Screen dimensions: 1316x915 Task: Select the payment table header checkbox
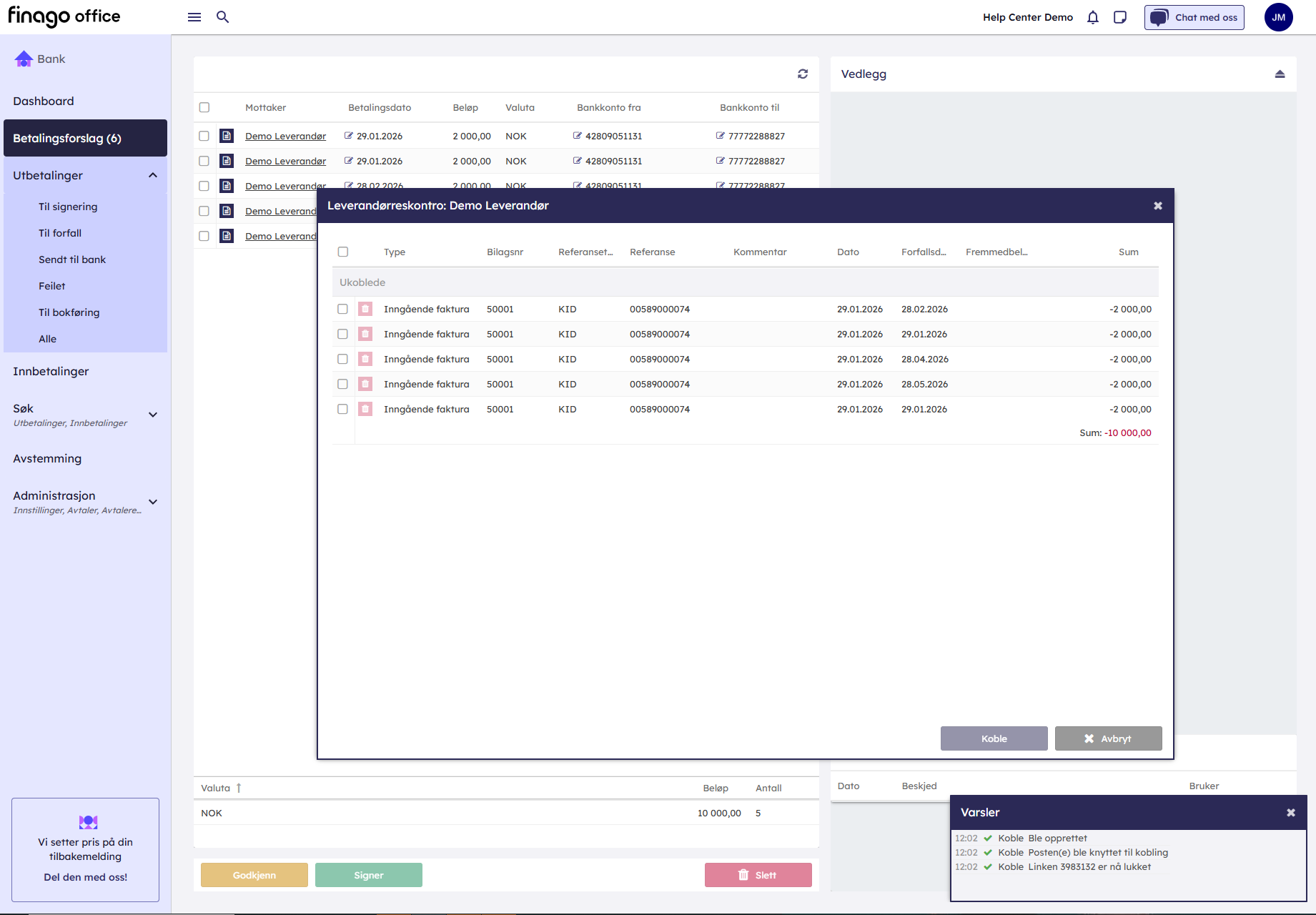point(204,108)
